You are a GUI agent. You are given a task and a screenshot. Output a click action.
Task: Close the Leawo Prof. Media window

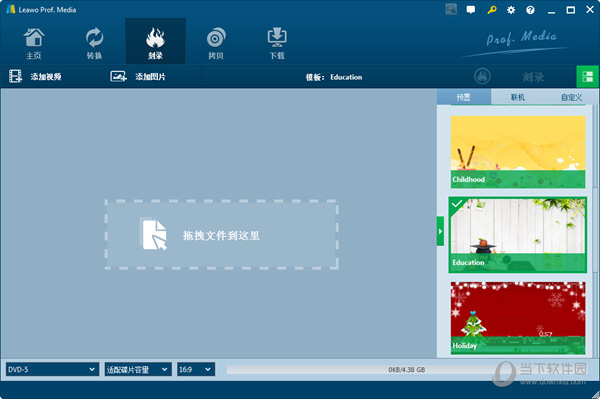click(590, 10)
